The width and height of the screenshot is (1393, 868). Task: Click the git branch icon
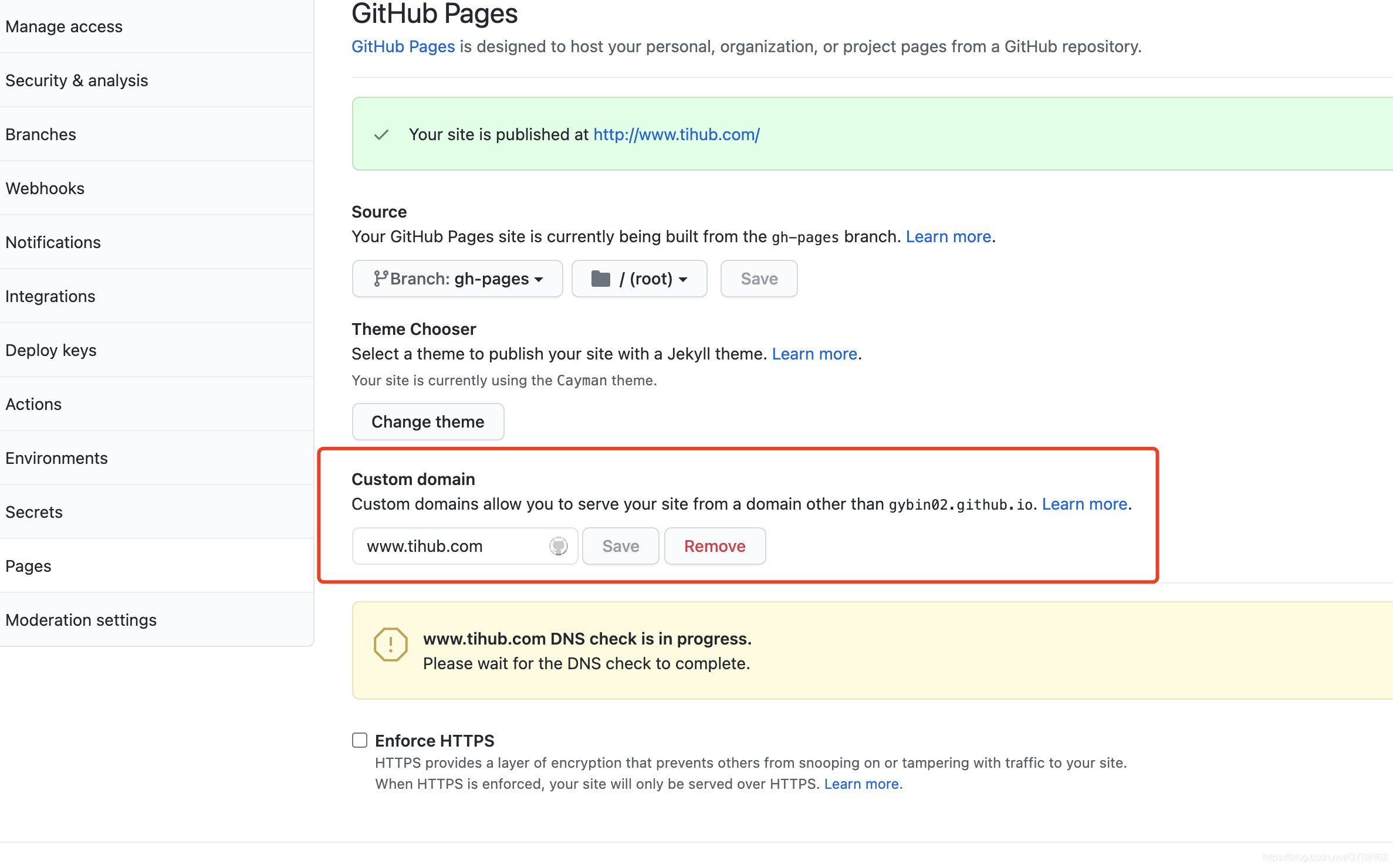pos(380,279)
